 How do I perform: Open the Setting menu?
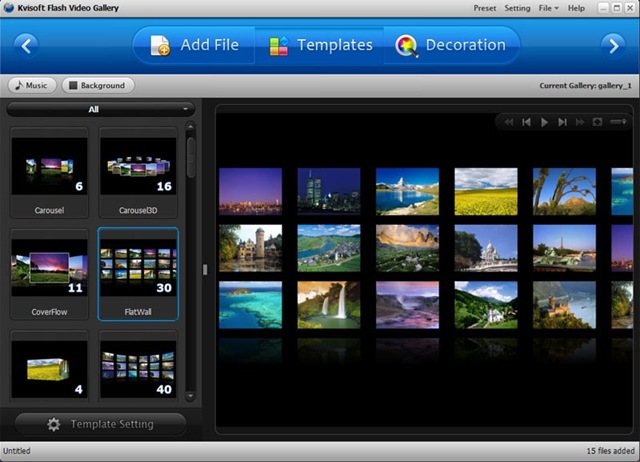pos(517,8)
